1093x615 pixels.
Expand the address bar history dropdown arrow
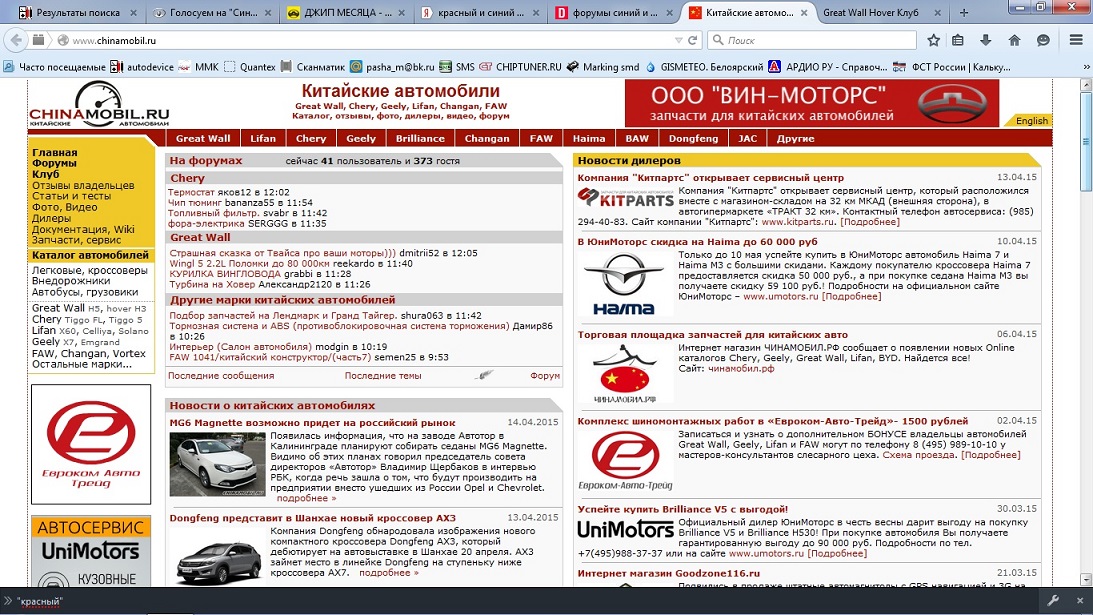pyautogui.click(x=678, y=40)
